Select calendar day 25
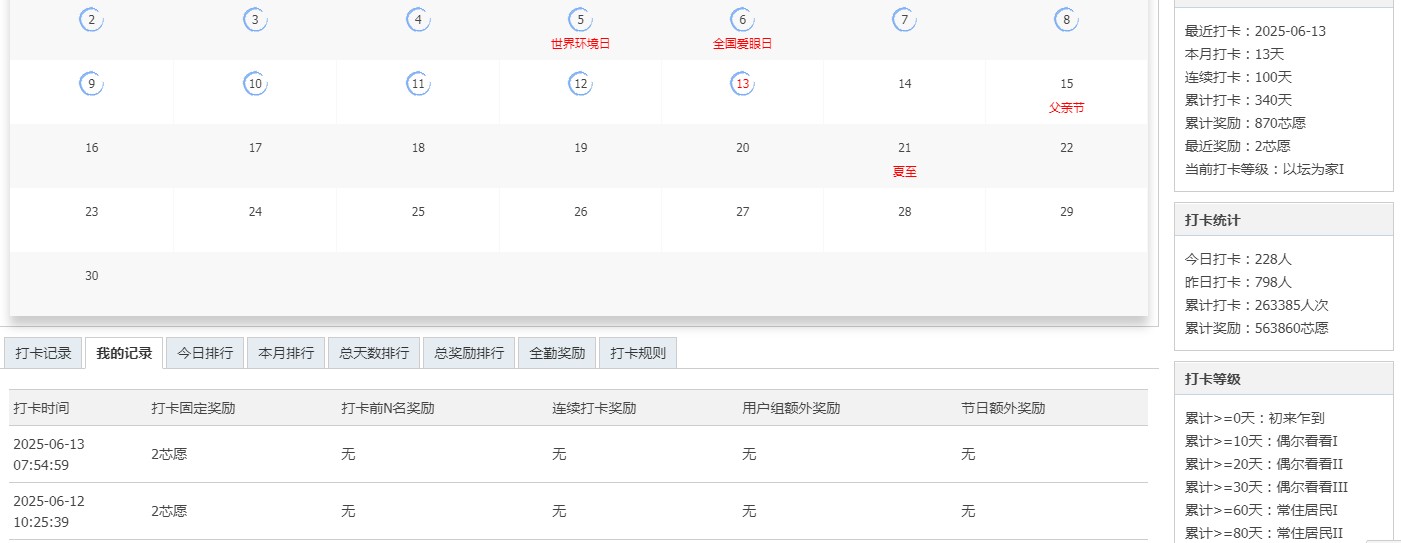The width and height of the screenshot is (1401, 543). 418,212
